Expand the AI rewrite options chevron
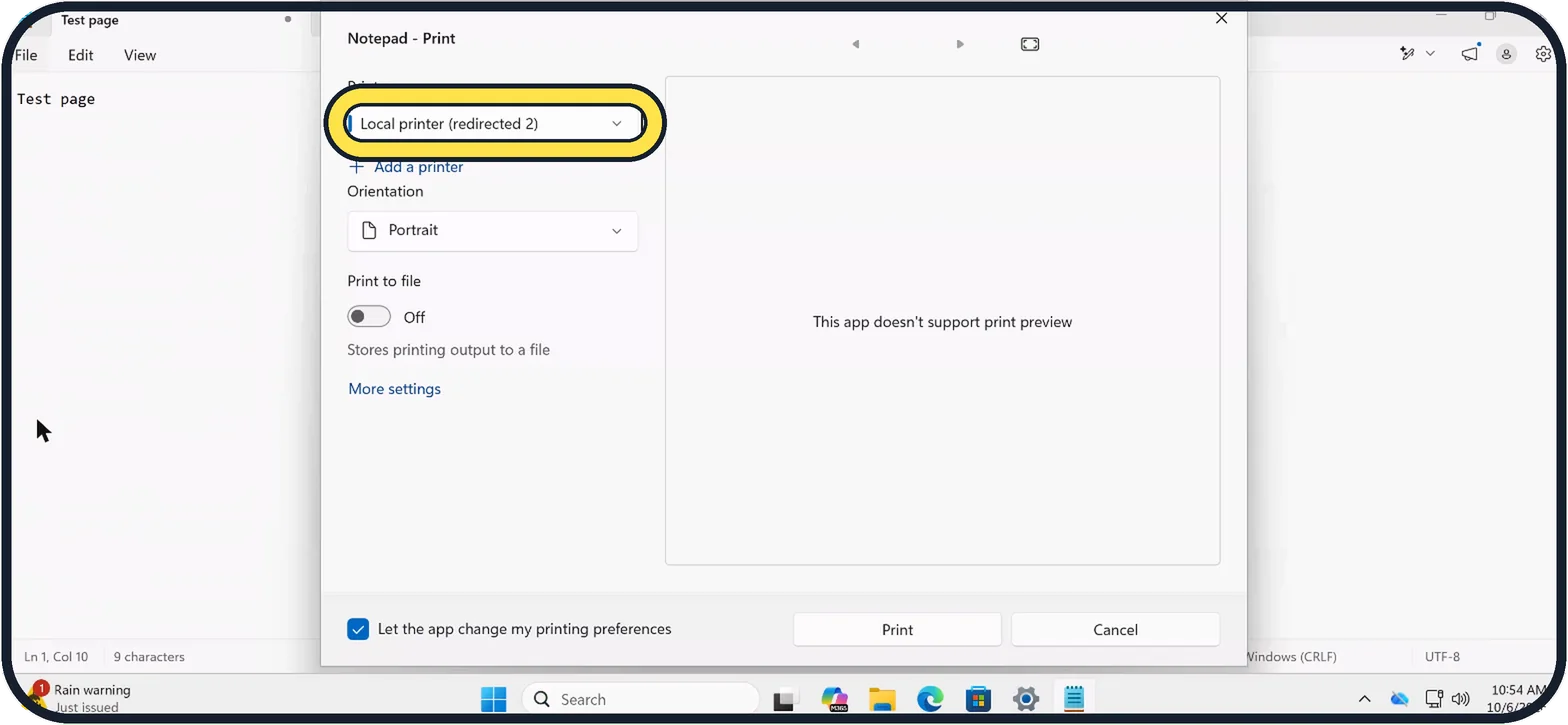Screen dimensions: 1568x725 [x=1430, y=54]
